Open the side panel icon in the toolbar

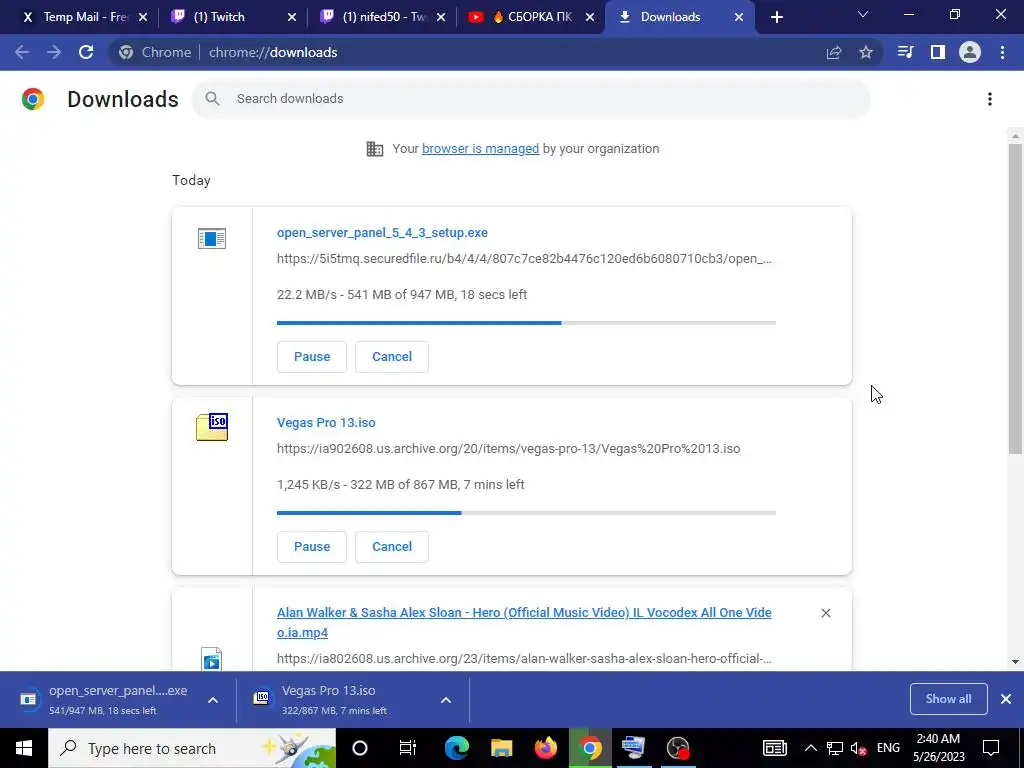[x=938, y=52]
